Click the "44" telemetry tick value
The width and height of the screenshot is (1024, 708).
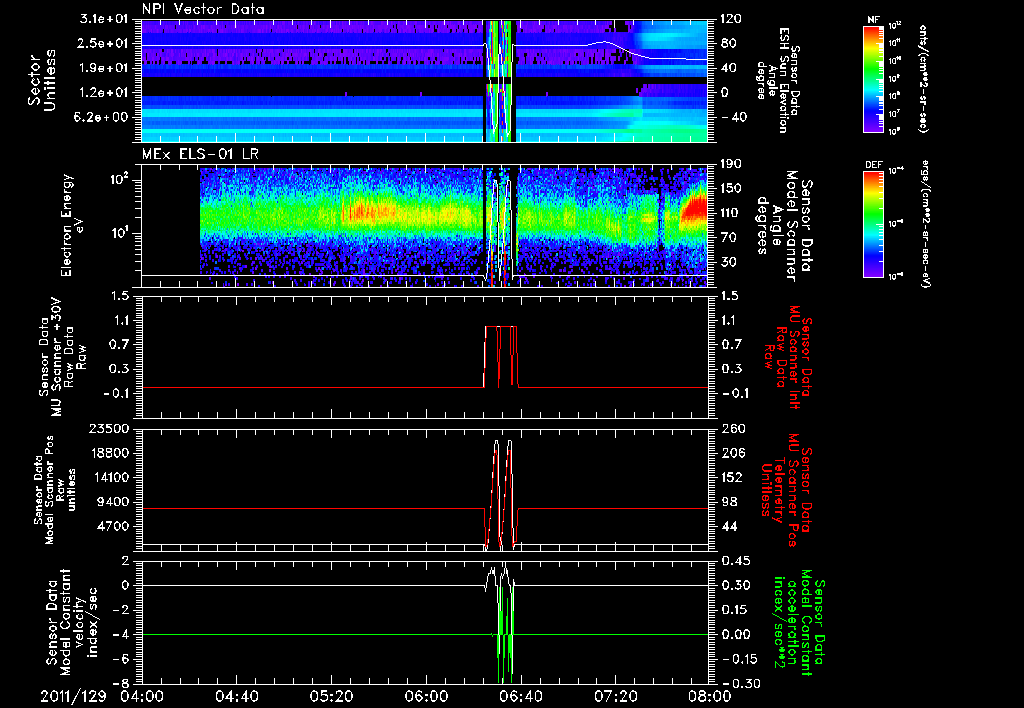pyautogui.click(x=729, y=526)
